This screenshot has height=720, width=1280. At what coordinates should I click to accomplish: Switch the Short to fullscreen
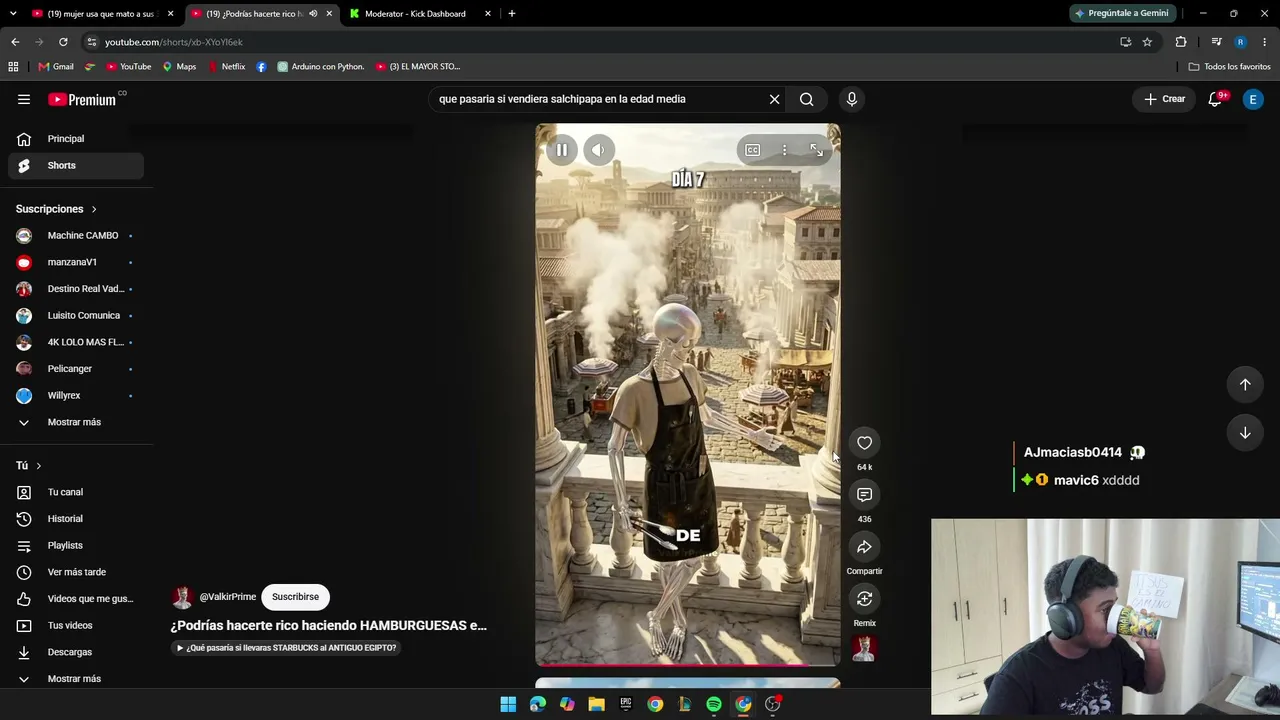point(816,150)
